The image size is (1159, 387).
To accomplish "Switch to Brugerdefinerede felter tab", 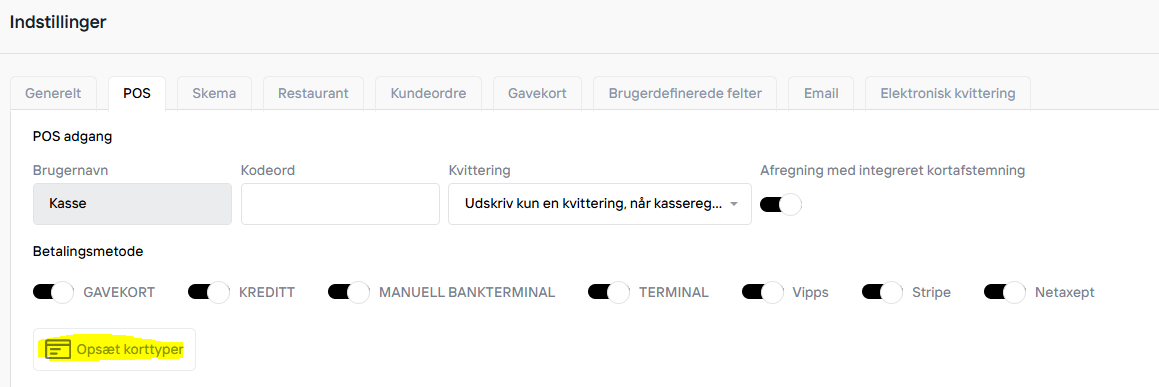I will [x=685, y=94].
